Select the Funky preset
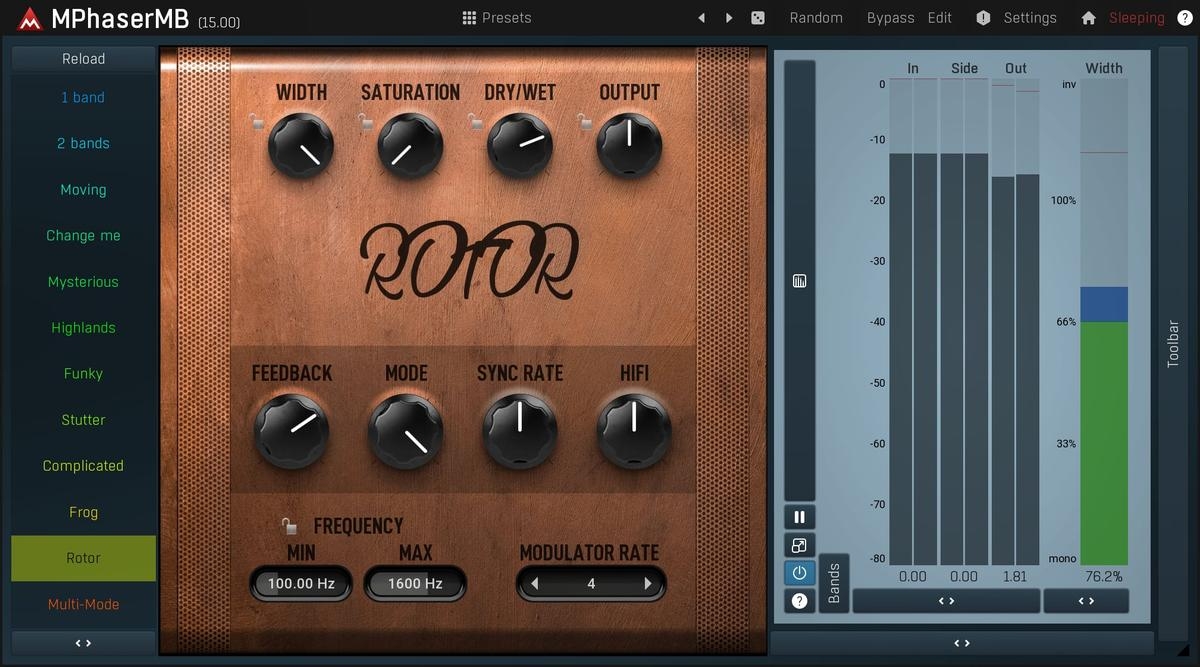Viewport: 1200px width, 667px height. [x=83, y=374]
